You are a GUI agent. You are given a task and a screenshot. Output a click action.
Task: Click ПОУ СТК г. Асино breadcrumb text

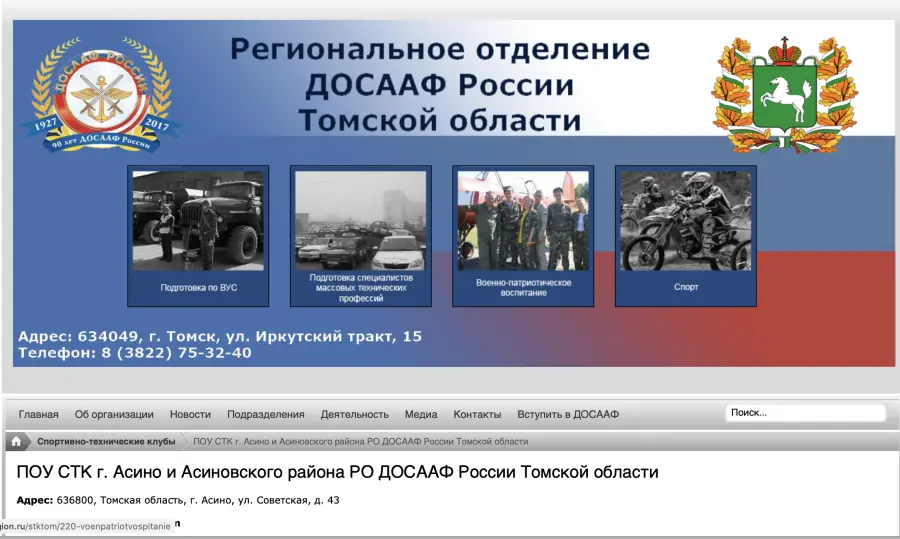coord(360,441)
